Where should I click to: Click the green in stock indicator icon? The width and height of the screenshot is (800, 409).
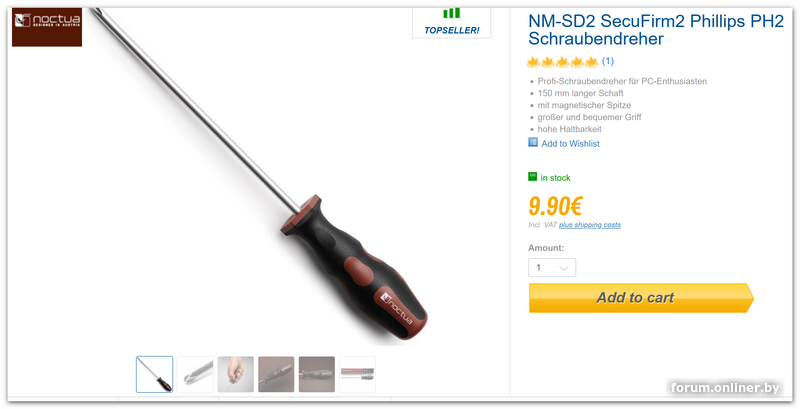(532, 176)
